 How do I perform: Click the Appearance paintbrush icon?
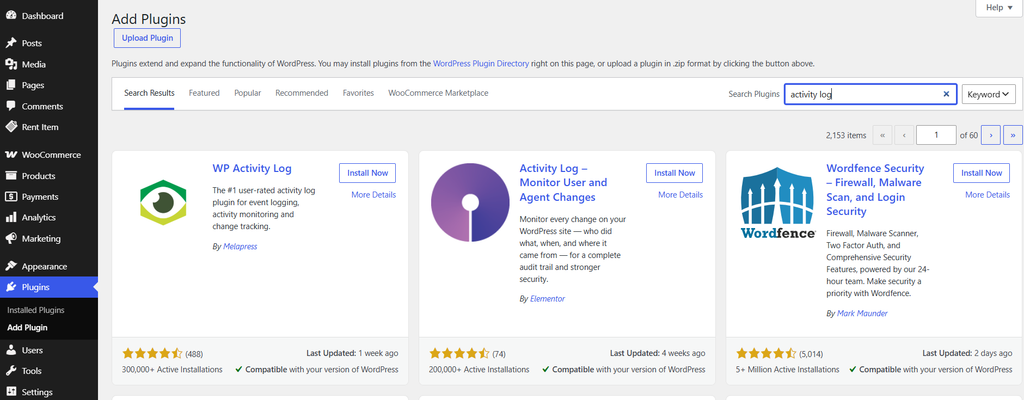click(10, 266)
